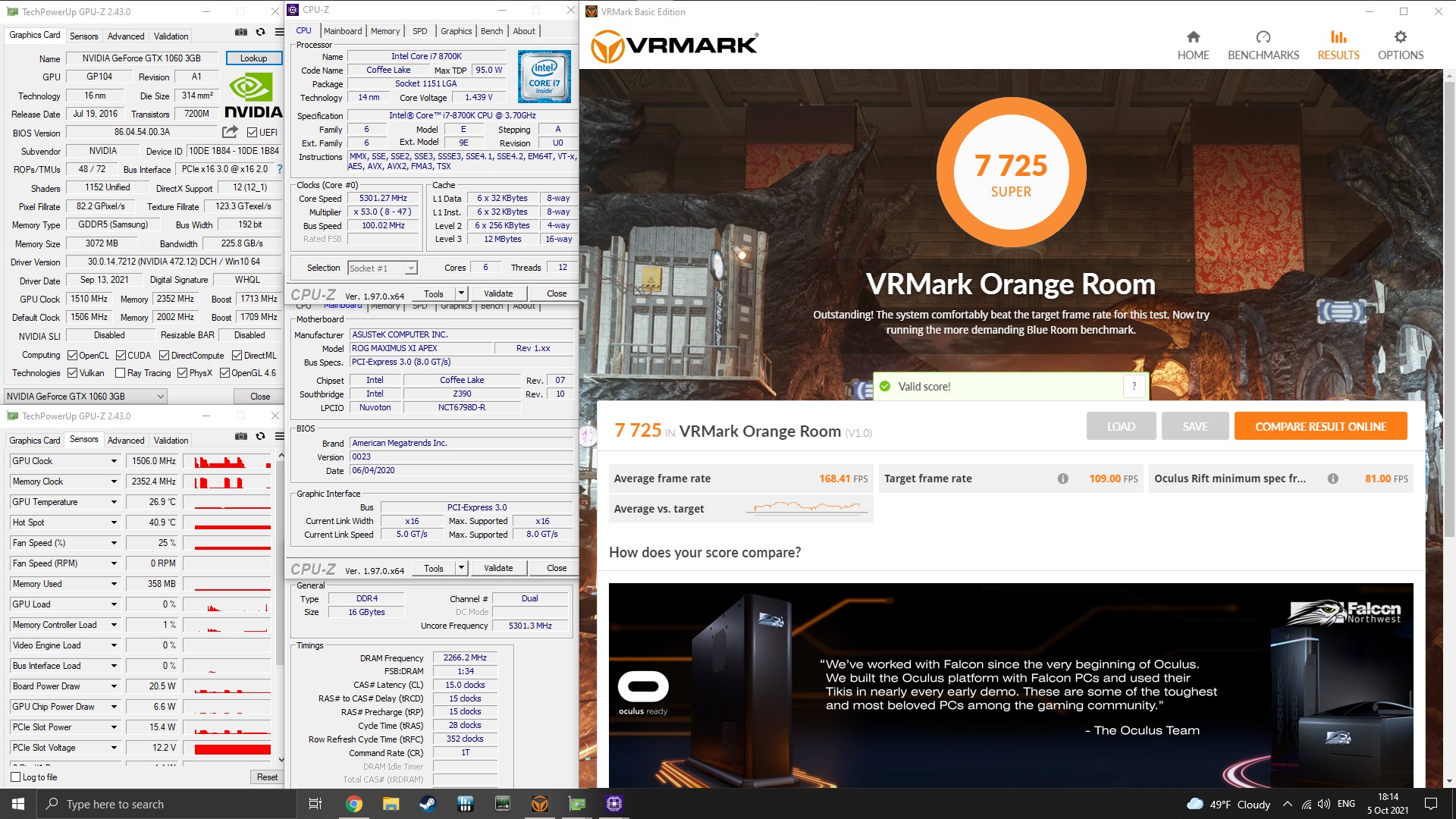Toggle the UEFI checkbox

(x=252, y=132)
